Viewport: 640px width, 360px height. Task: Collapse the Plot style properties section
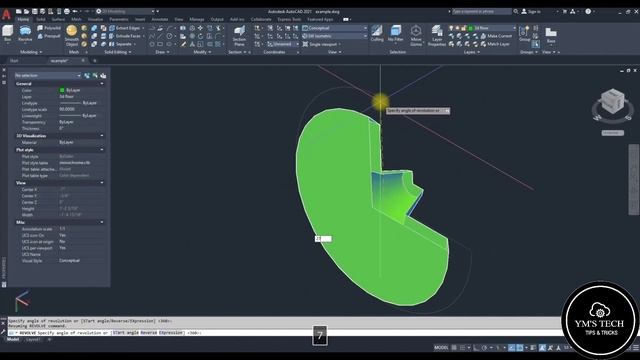[x=102, y=150]
